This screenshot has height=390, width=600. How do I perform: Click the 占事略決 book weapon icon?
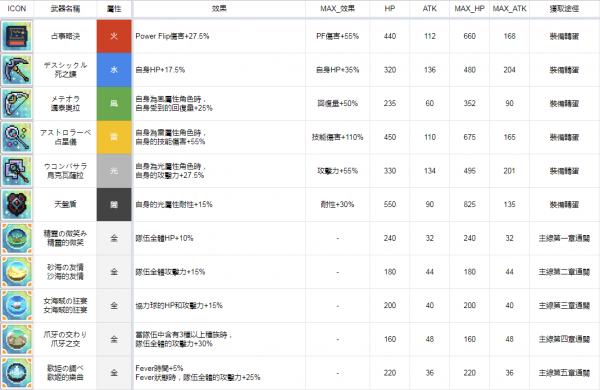(16, 36)
